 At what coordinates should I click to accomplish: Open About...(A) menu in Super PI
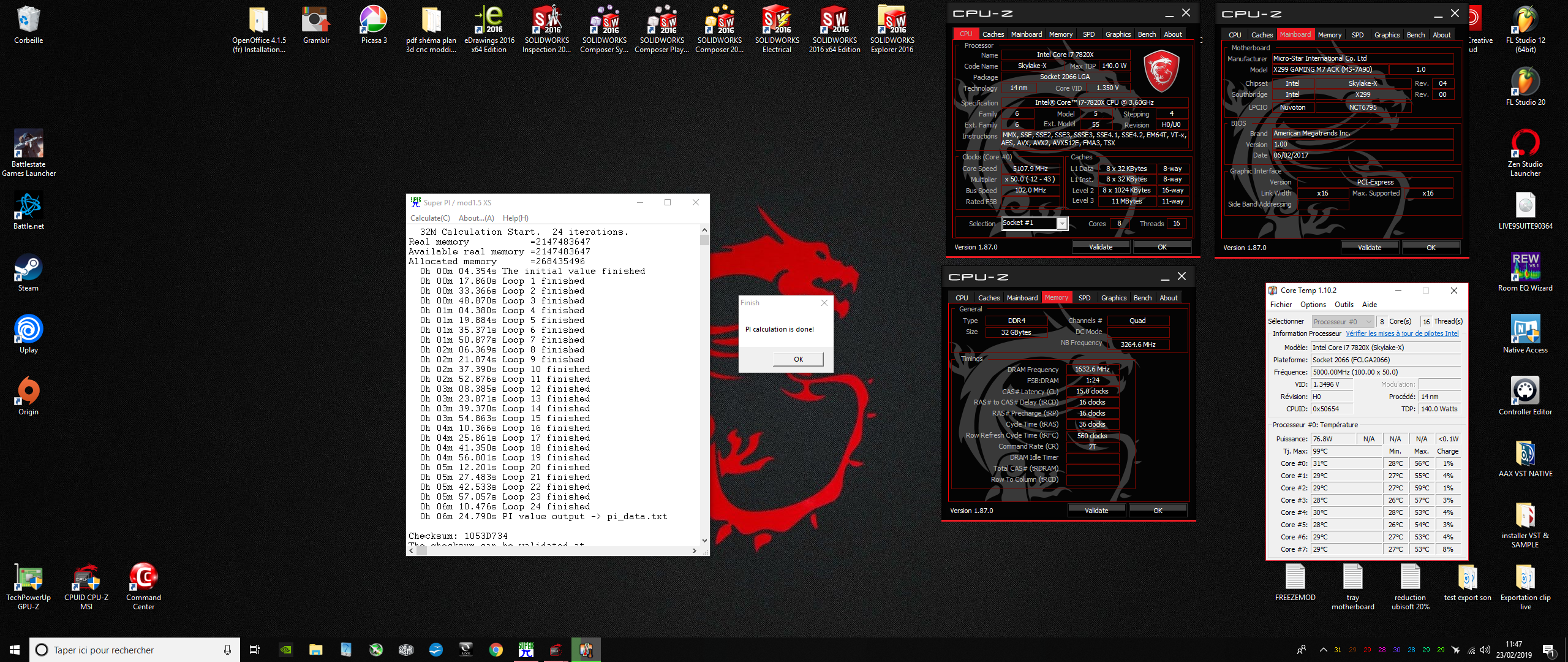(x=476, y=218)
